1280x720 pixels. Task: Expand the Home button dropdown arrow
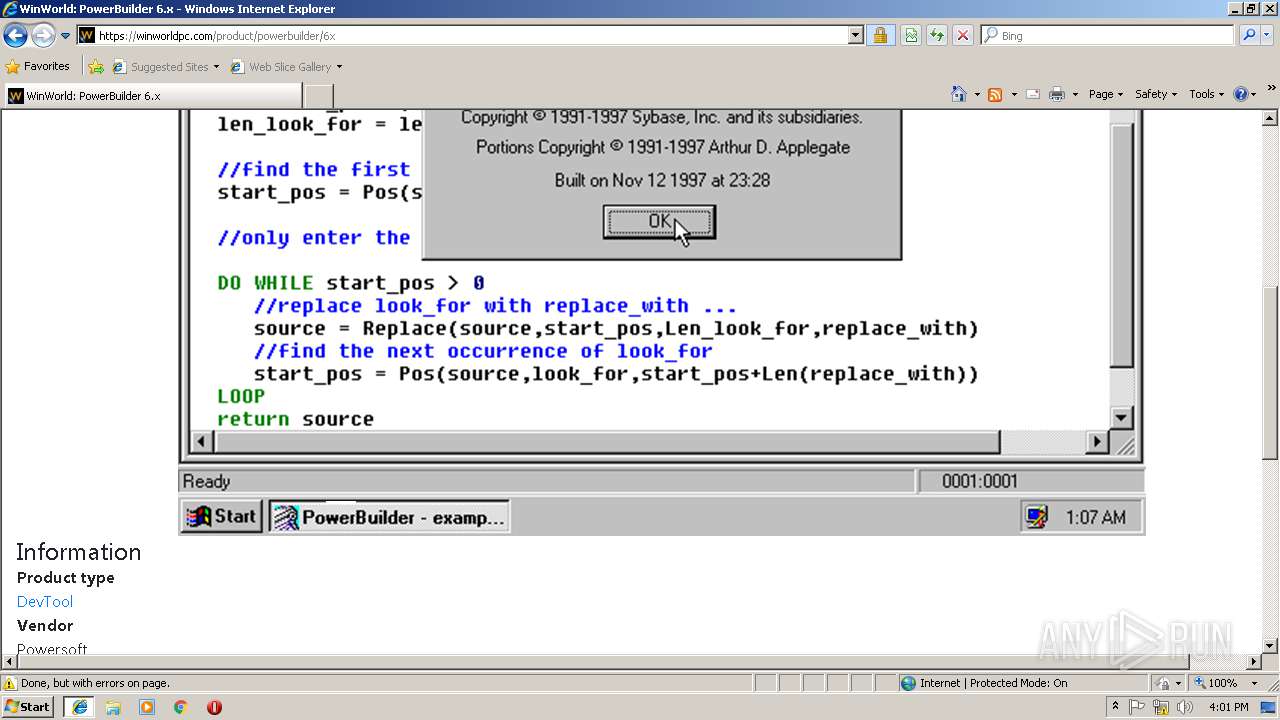click(x=977, y=94)
